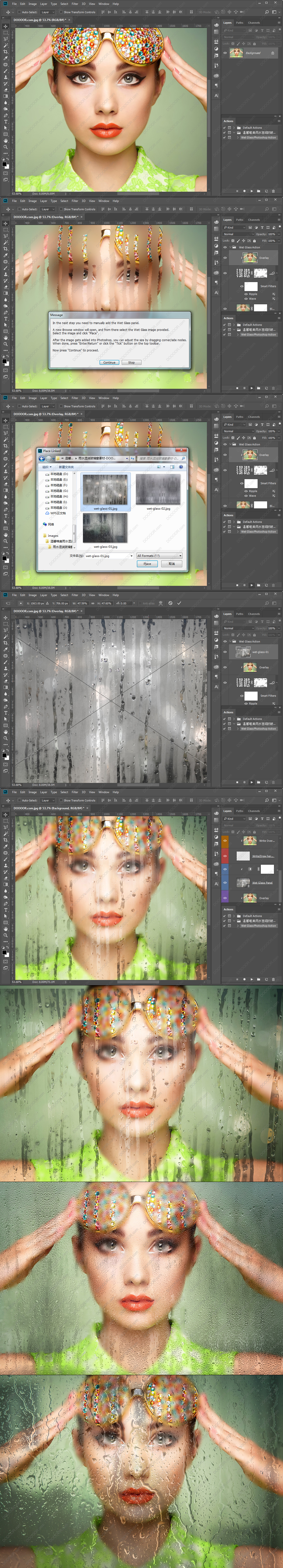Expand Wet Glass Photoshop Action in single-layer window
Image resolution: width=283 pixels, height=1568 pixels.
238,137
